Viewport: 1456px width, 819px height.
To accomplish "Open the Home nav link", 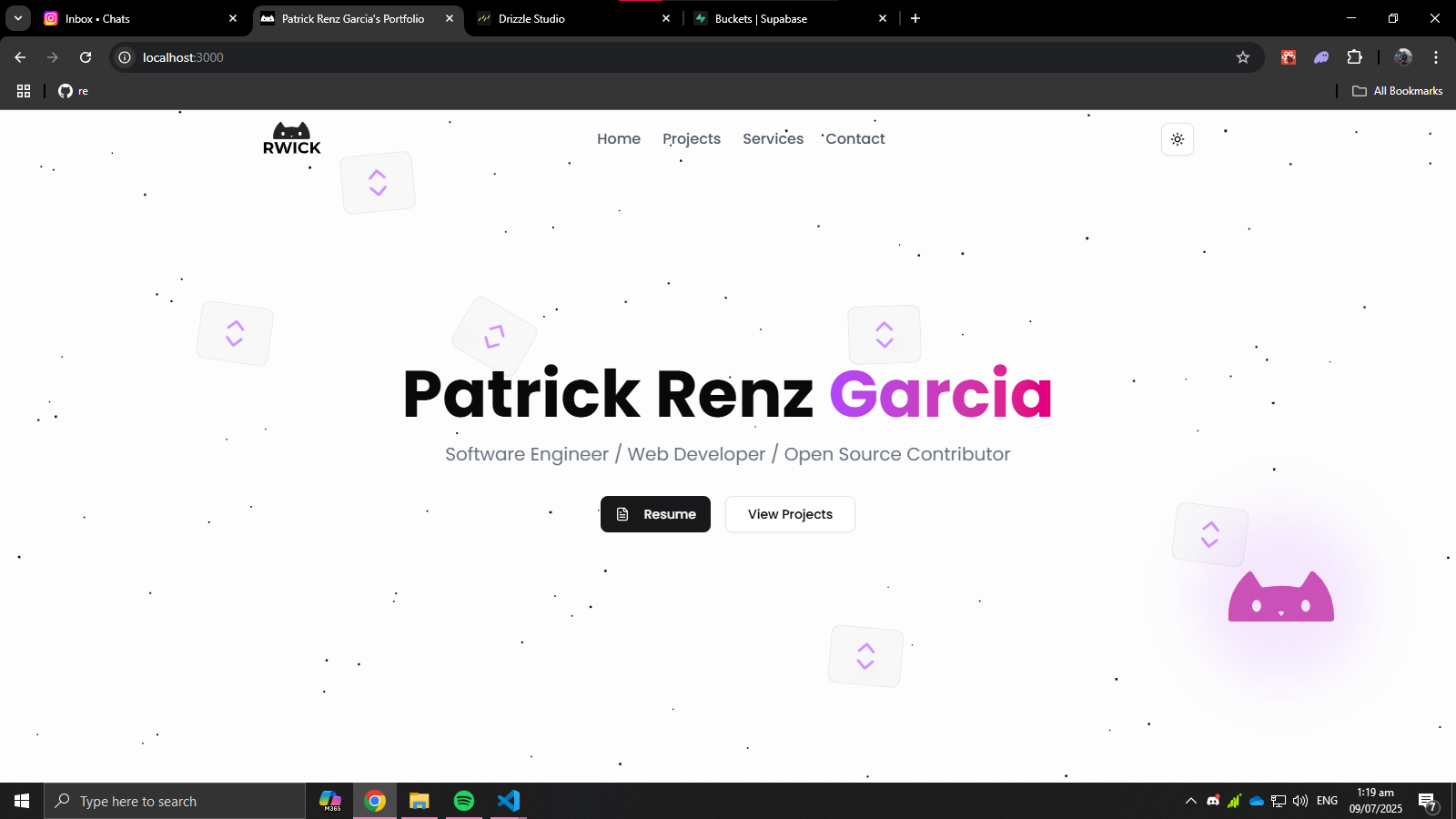I will (x=619, y=138).
